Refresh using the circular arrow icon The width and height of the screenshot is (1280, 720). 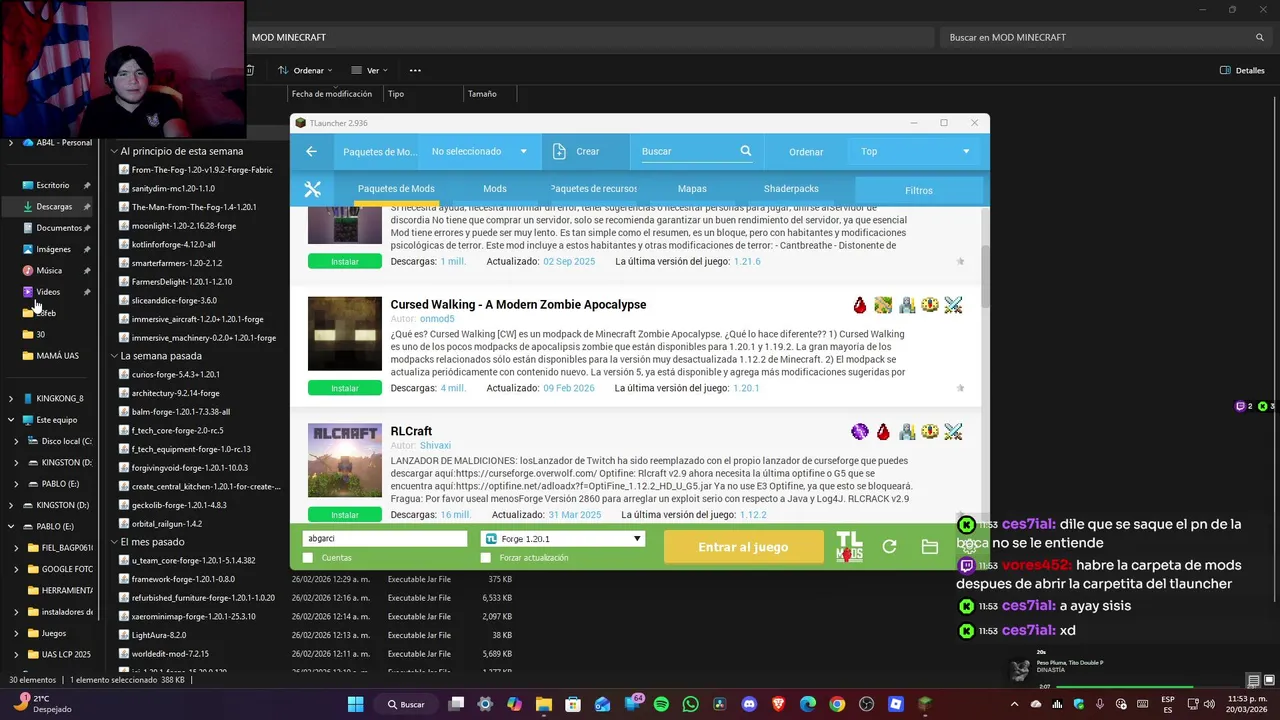[x=889, y=547]
